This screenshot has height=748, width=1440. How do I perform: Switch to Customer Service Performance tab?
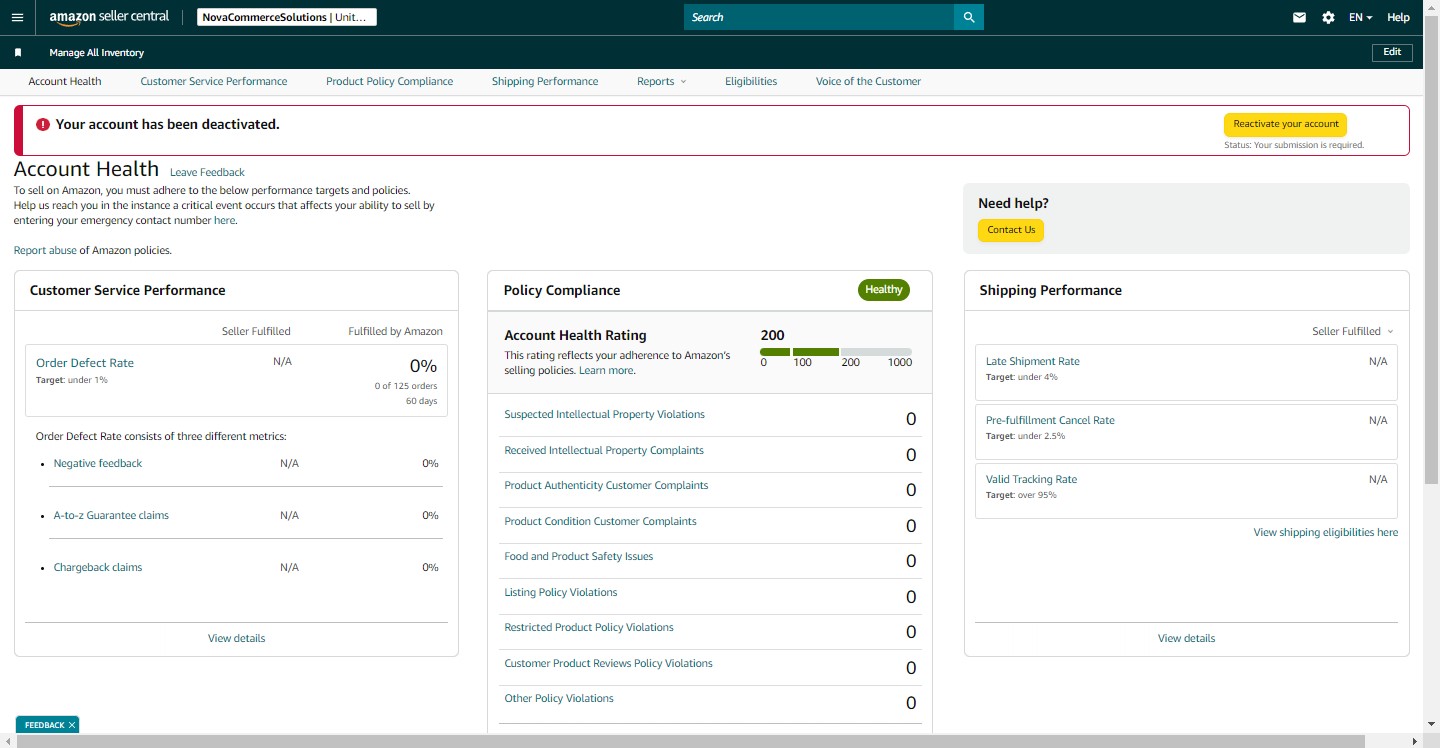(x=214, y=81)
